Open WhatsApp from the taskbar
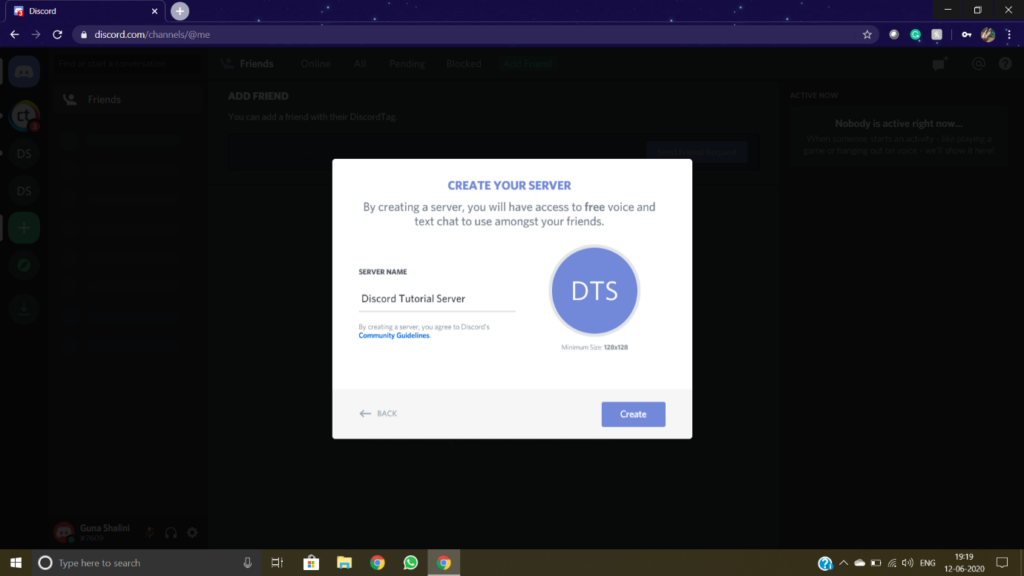 [411, 563]
